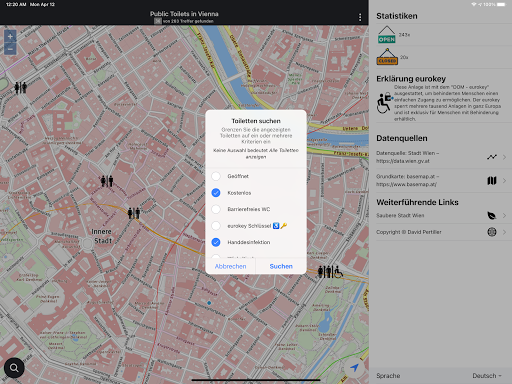512x384 pixels.
Task: Click the Statistiken heading
Action: (x=397, y=16)
